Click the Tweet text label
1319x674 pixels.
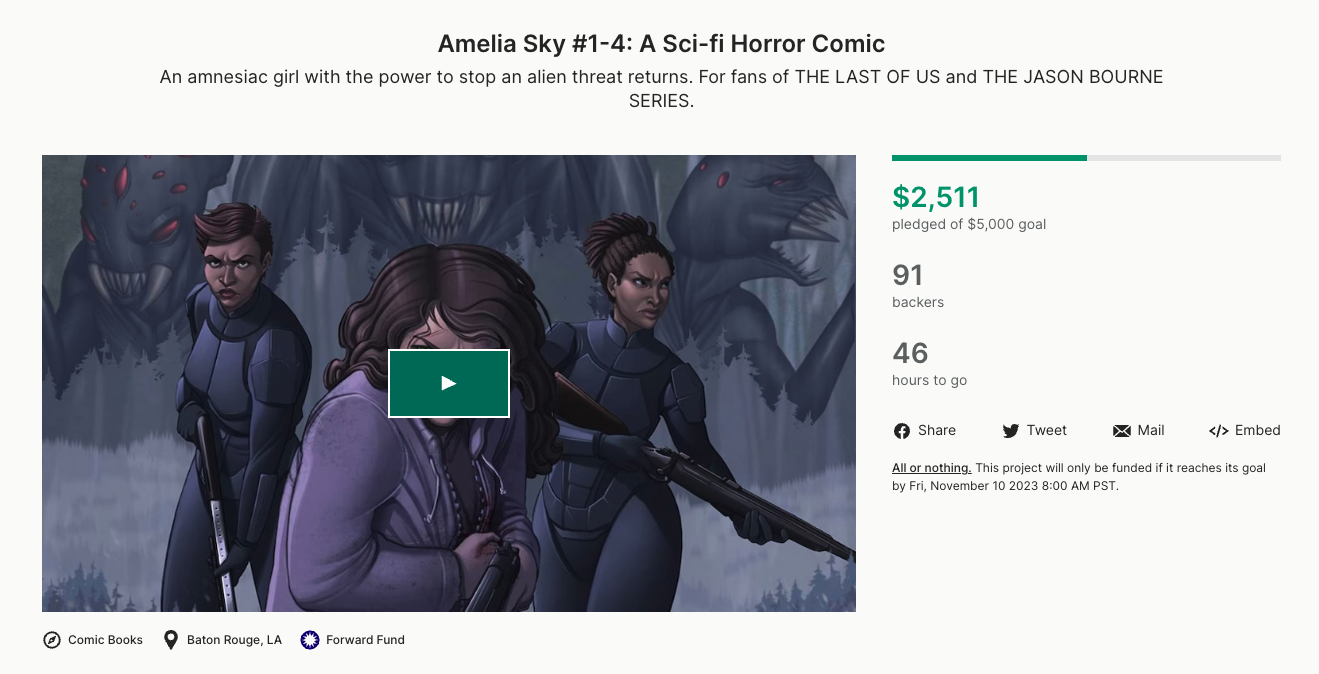[x=1047, y=430]
